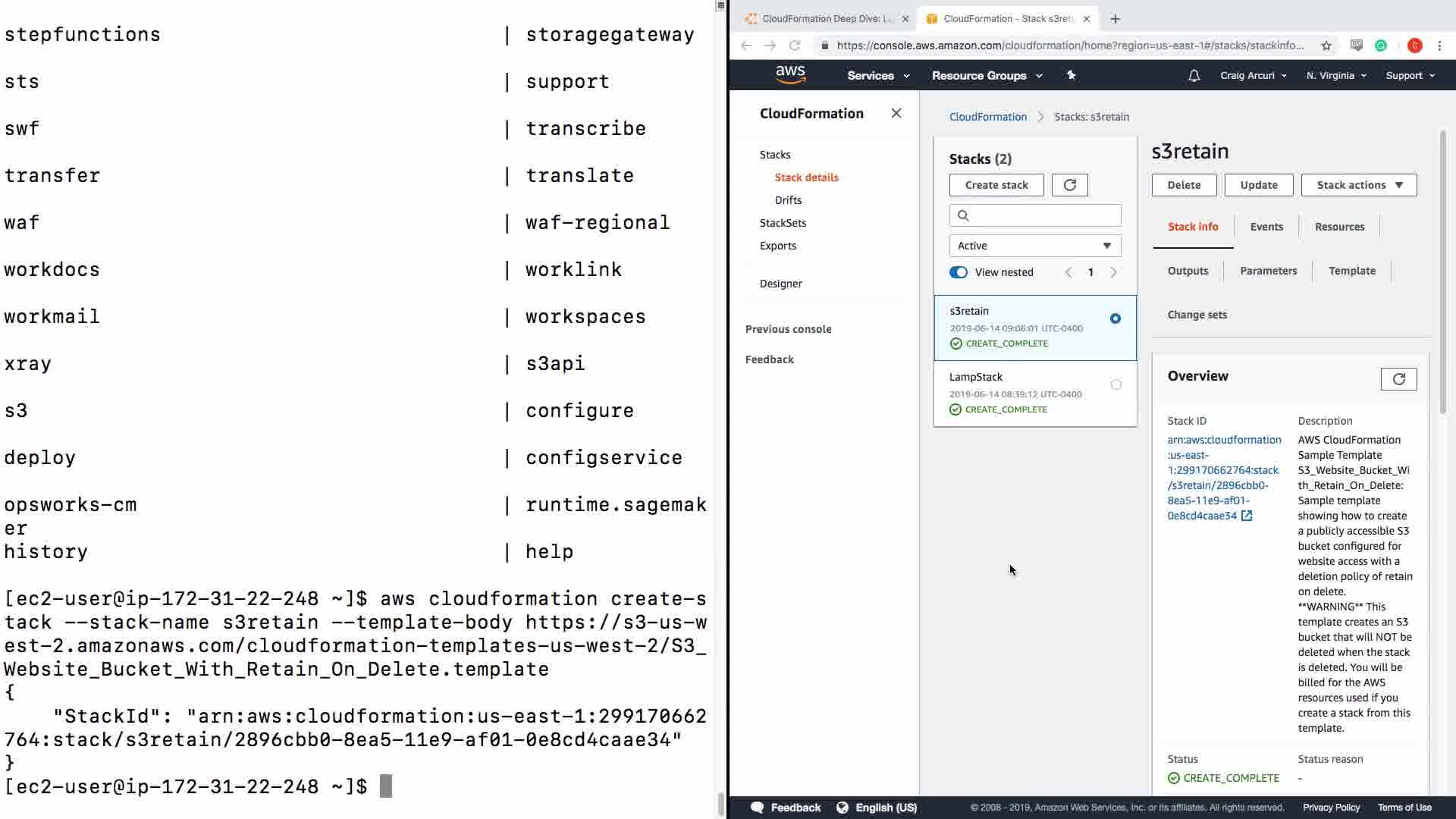Open a new browser tab with plus icon
The height and width of the screenshot is (819, 1456).
tap(1115, 19)
